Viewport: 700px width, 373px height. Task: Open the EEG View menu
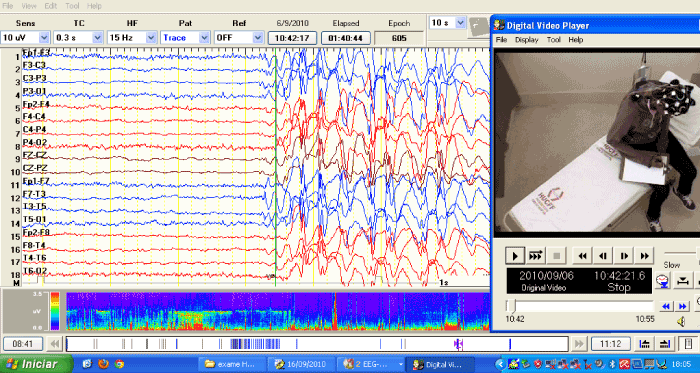pos(29,6)
